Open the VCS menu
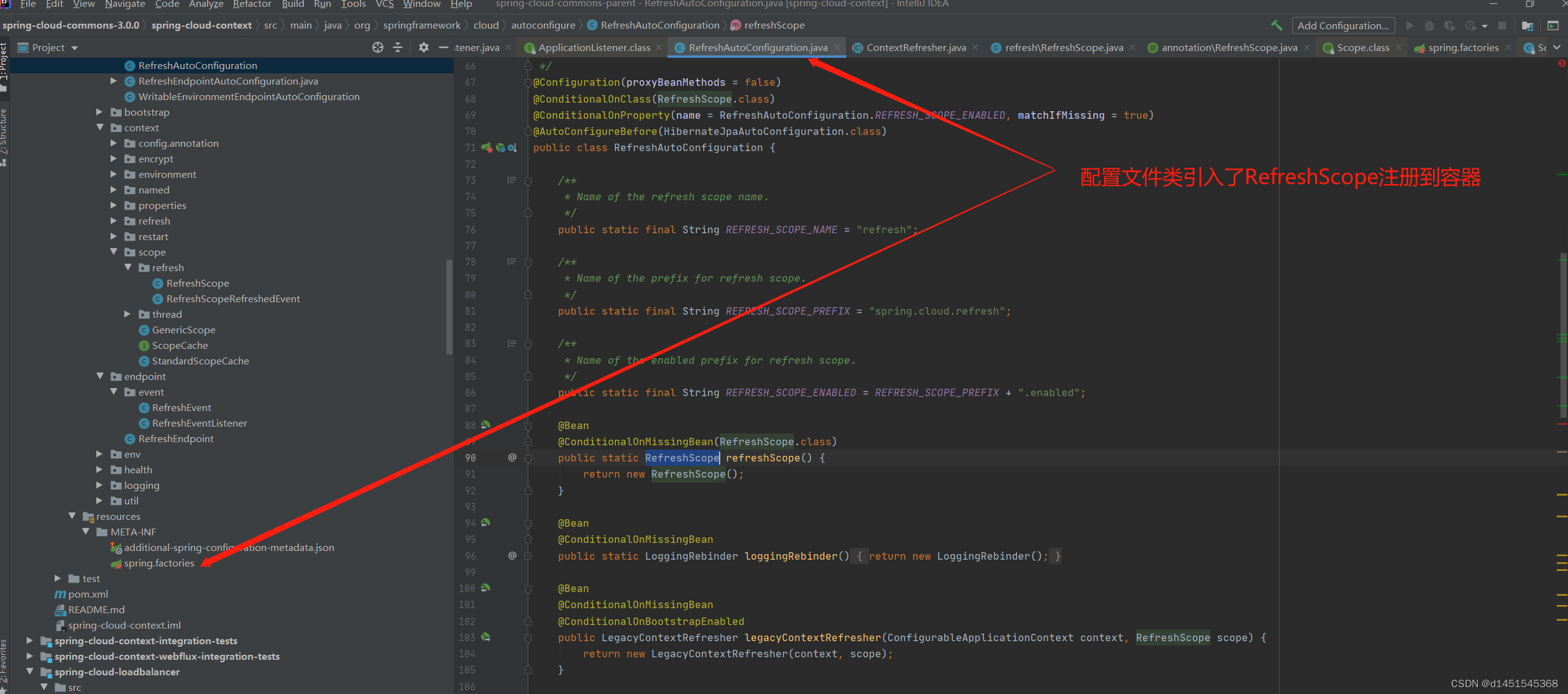The height and width of the screenshot is (694, 1568). 385,4
